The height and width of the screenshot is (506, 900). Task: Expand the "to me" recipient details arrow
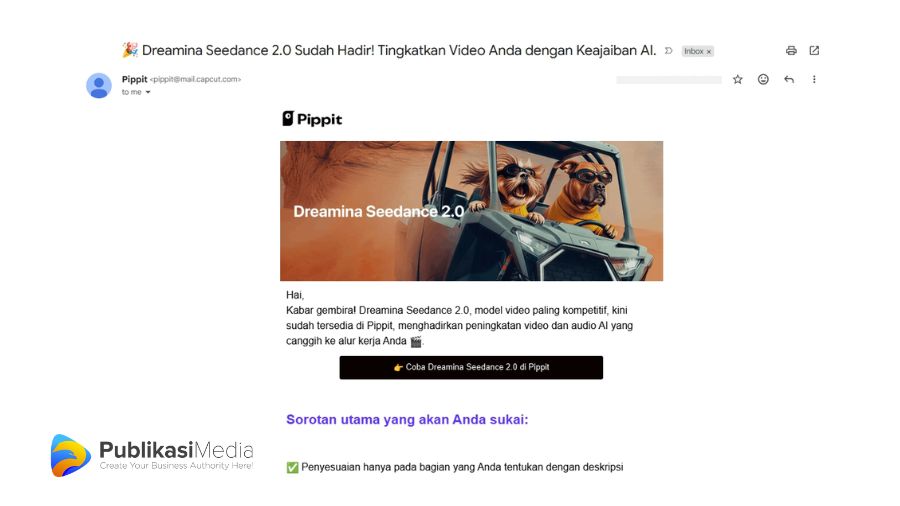[x=148, y=92]
